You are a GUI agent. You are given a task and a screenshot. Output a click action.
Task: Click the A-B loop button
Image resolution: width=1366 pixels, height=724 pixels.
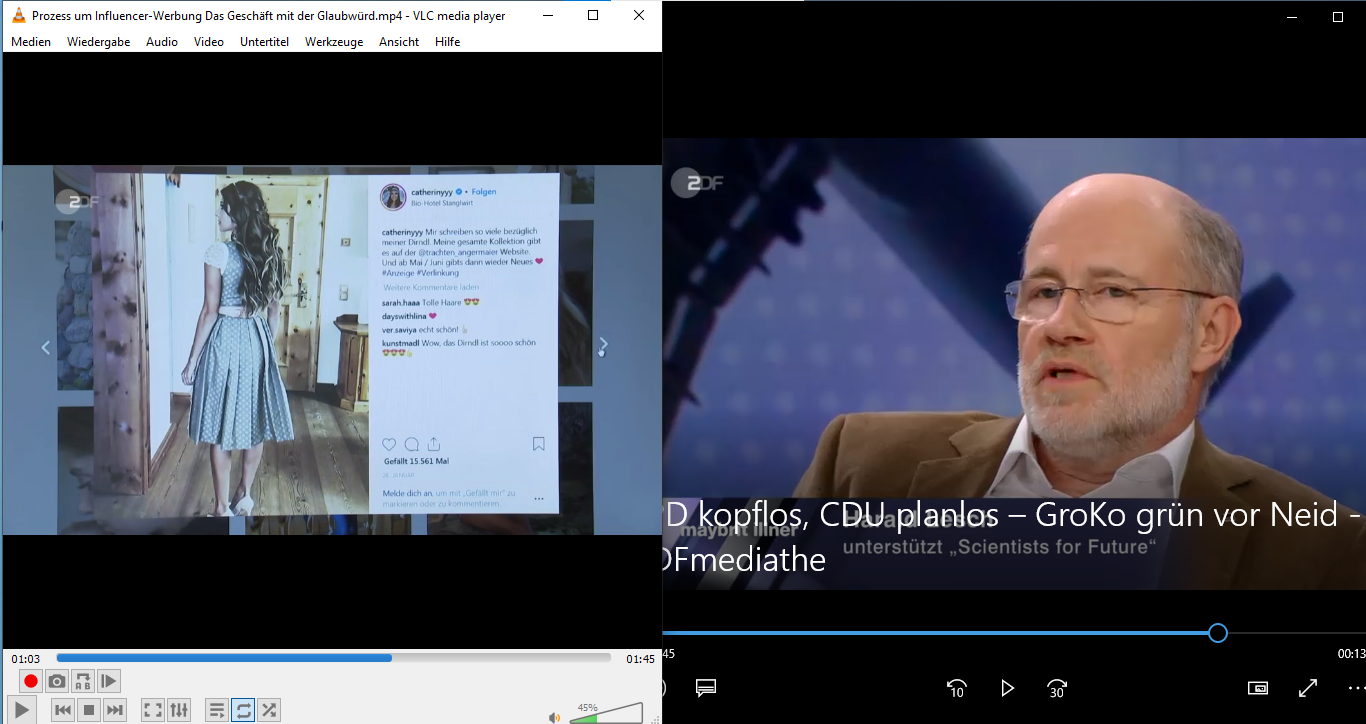click(x=83, y=681)
